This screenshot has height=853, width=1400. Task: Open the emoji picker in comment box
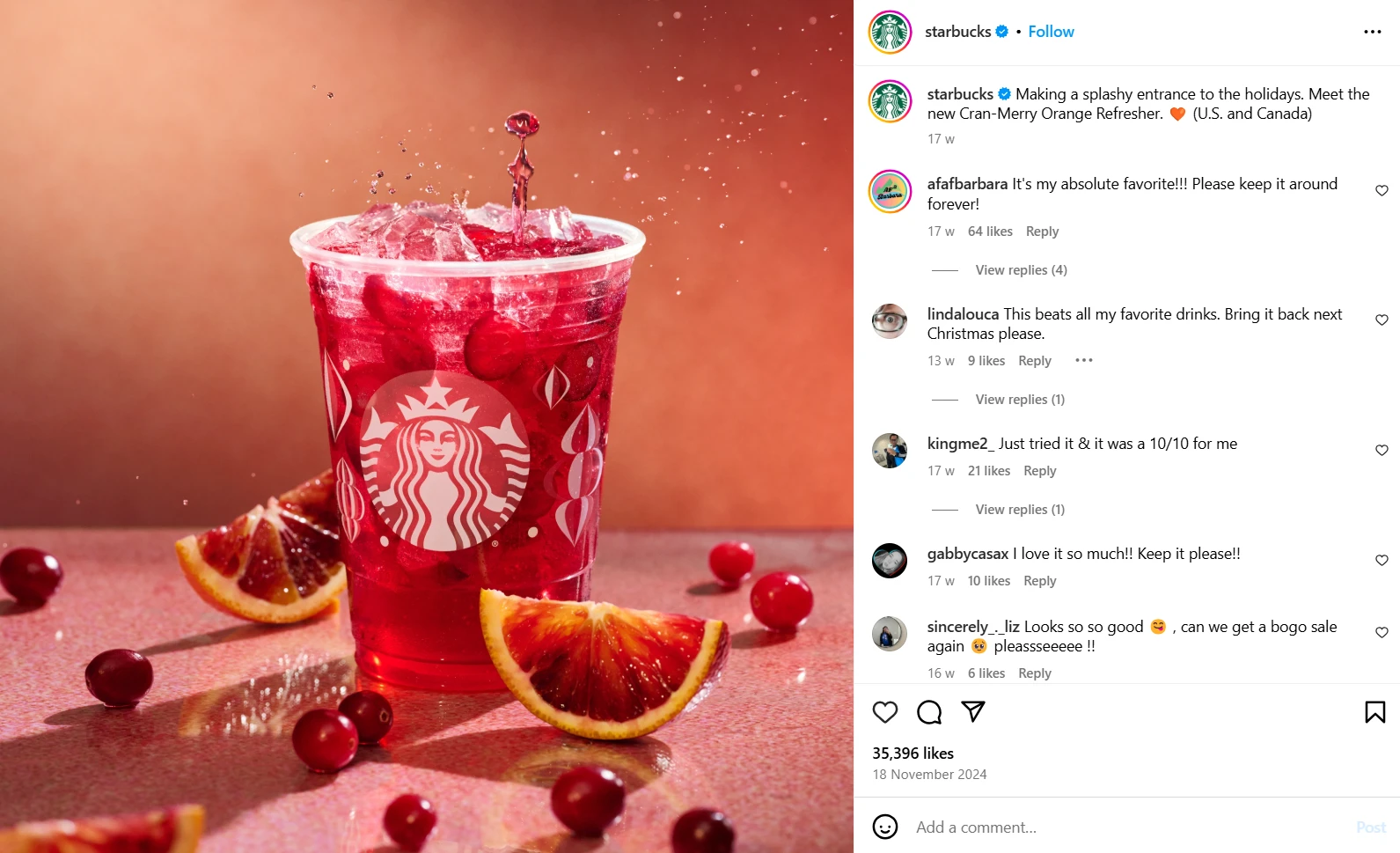pyautogui.click(x=885, y=827)
